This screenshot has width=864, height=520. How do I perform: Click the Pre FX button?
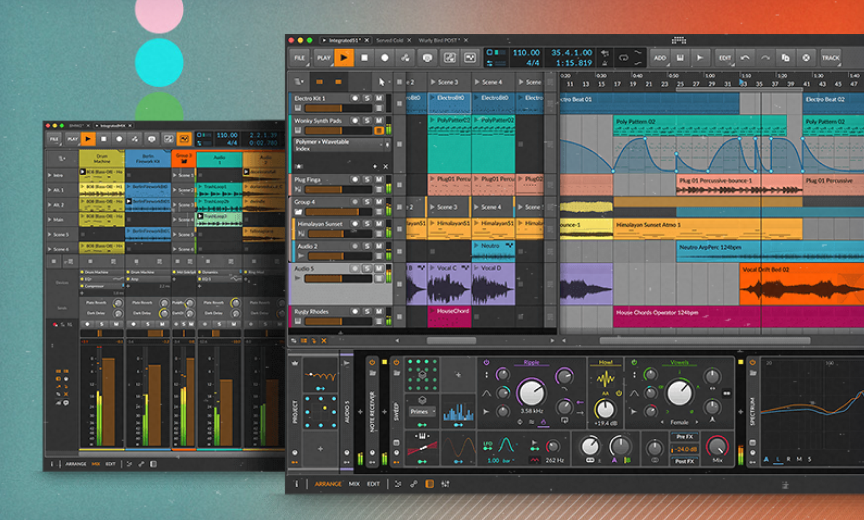[686, 437]
